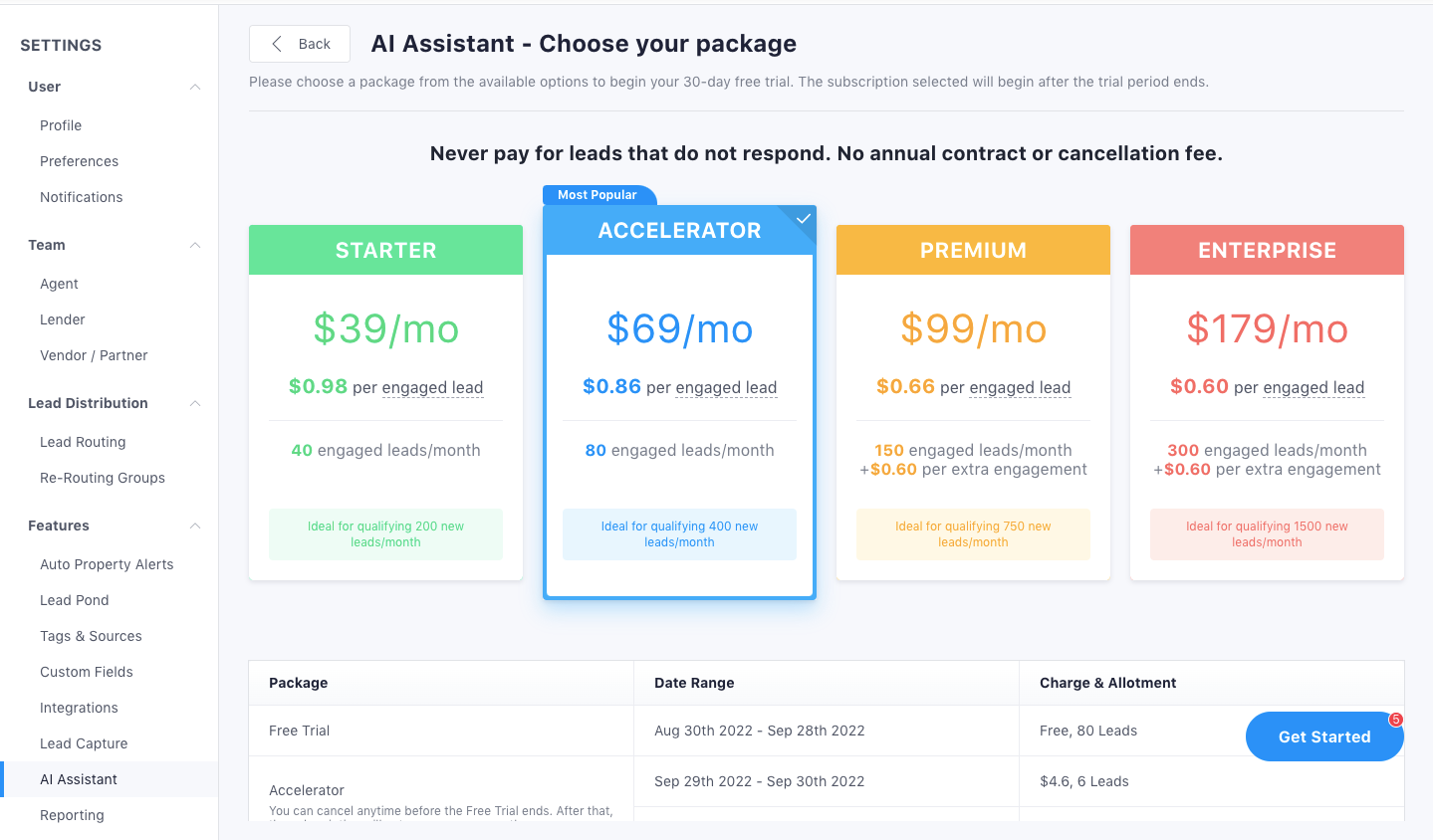Click the red notification badge on Get Started
This screenshot has width=1433, height=840.
1396,720
